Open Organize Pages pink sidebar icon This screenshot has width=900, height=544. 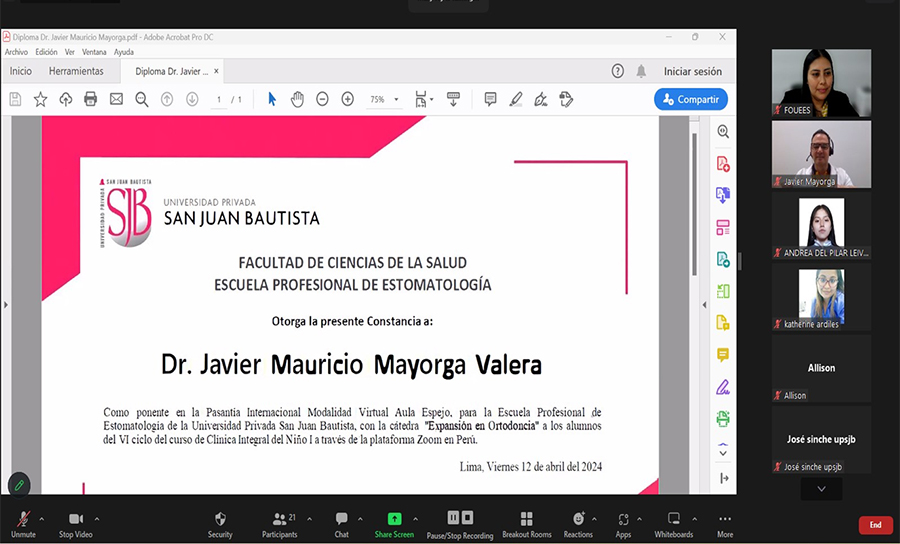pyautogui.click(x=723, y=227)
